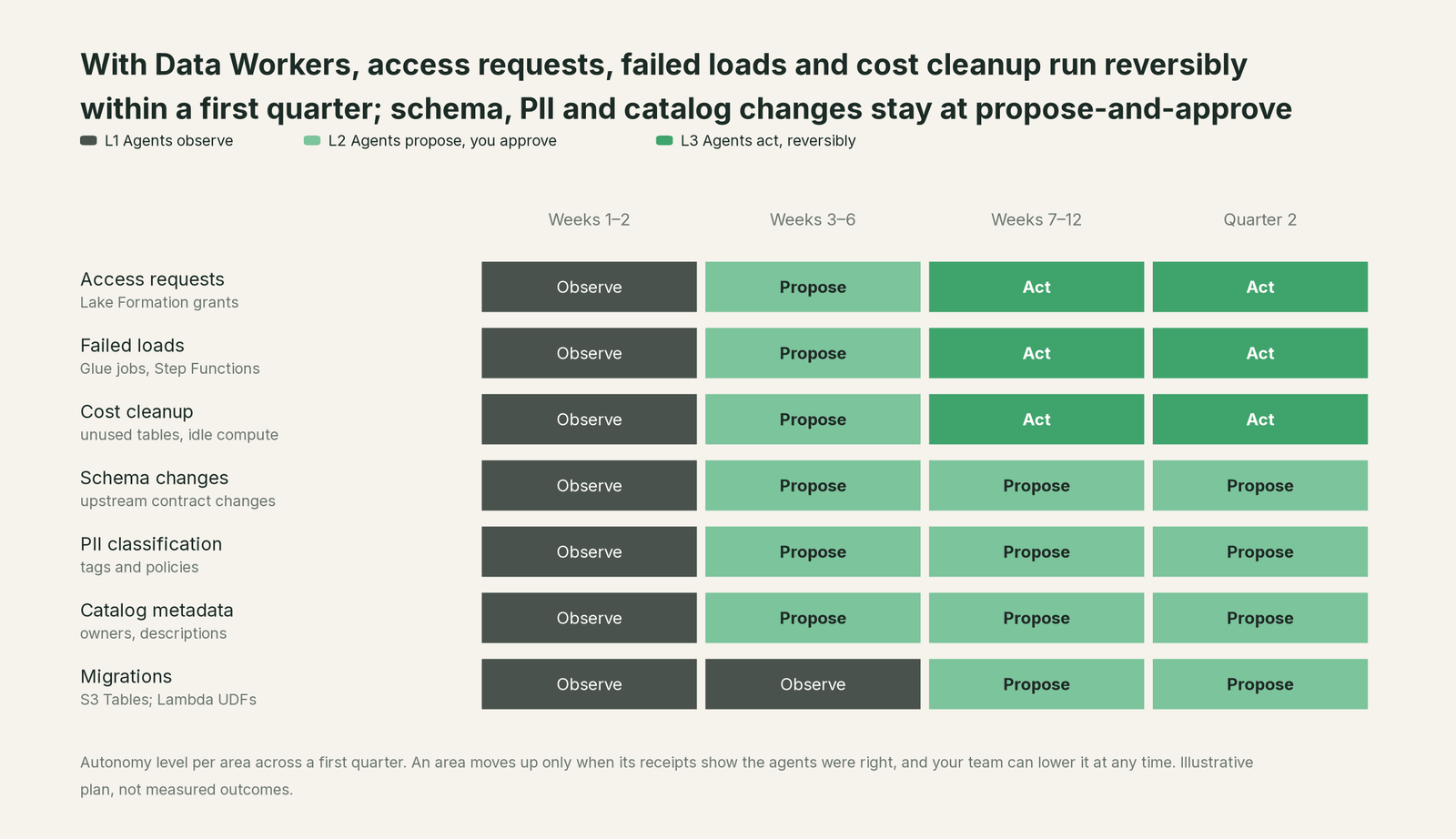This screenshot has width=1456, height=839.
Task: Click Access requests Observe cell, Weeks 1–2
Action: (x=589, y=287)
